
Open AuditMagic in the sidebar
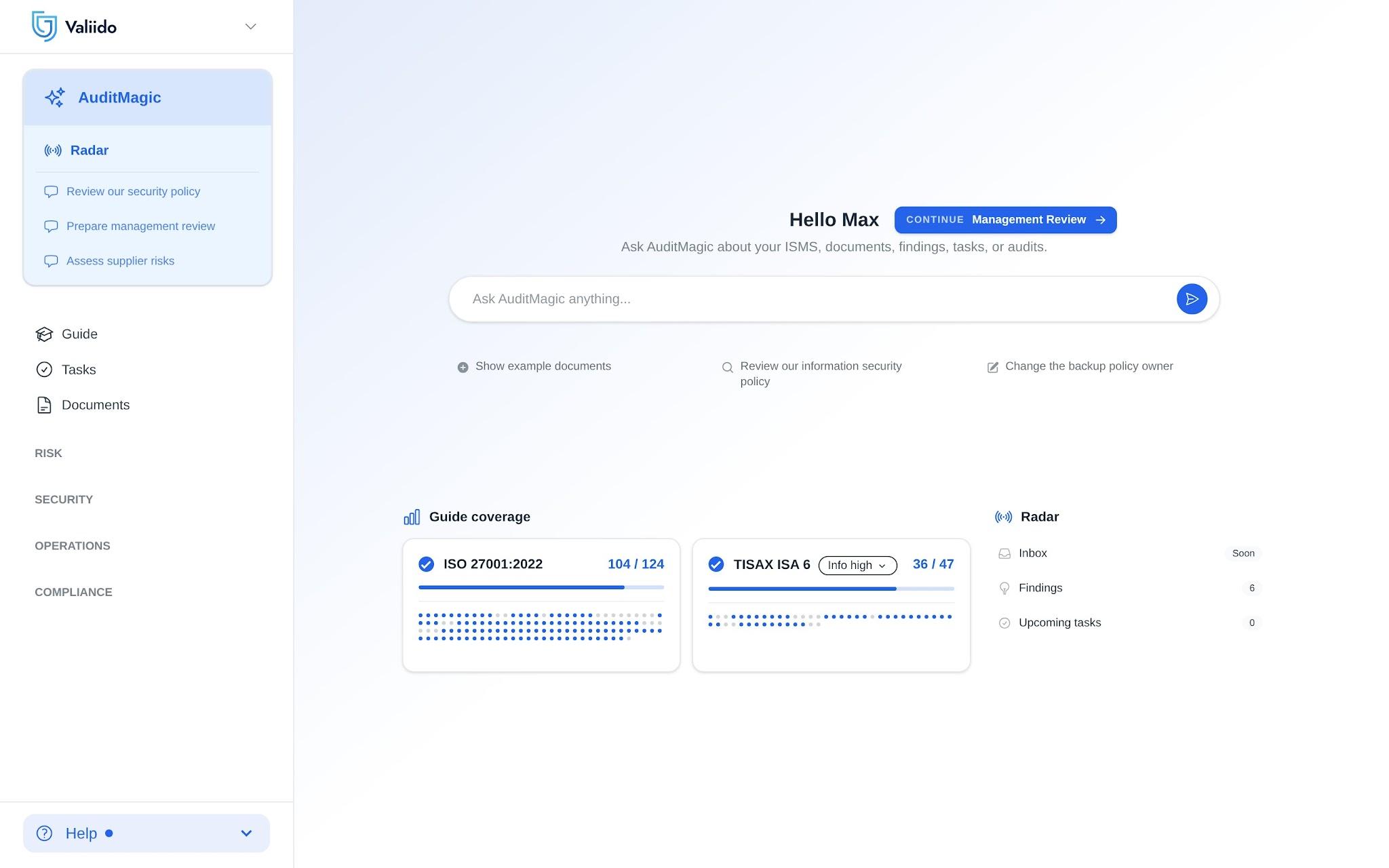147,98
